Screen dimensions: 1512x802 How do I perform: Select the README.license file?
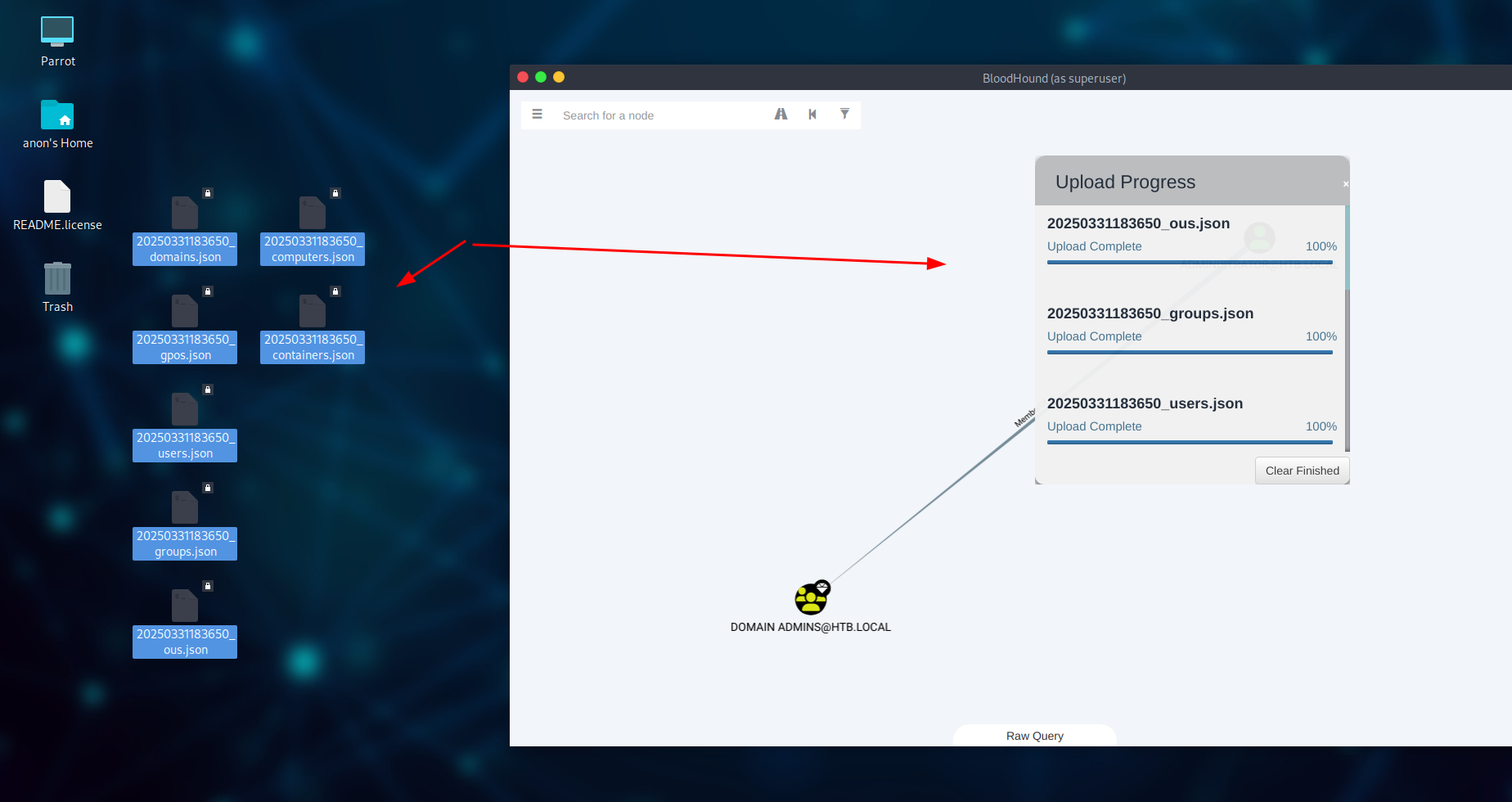(57, 197)
